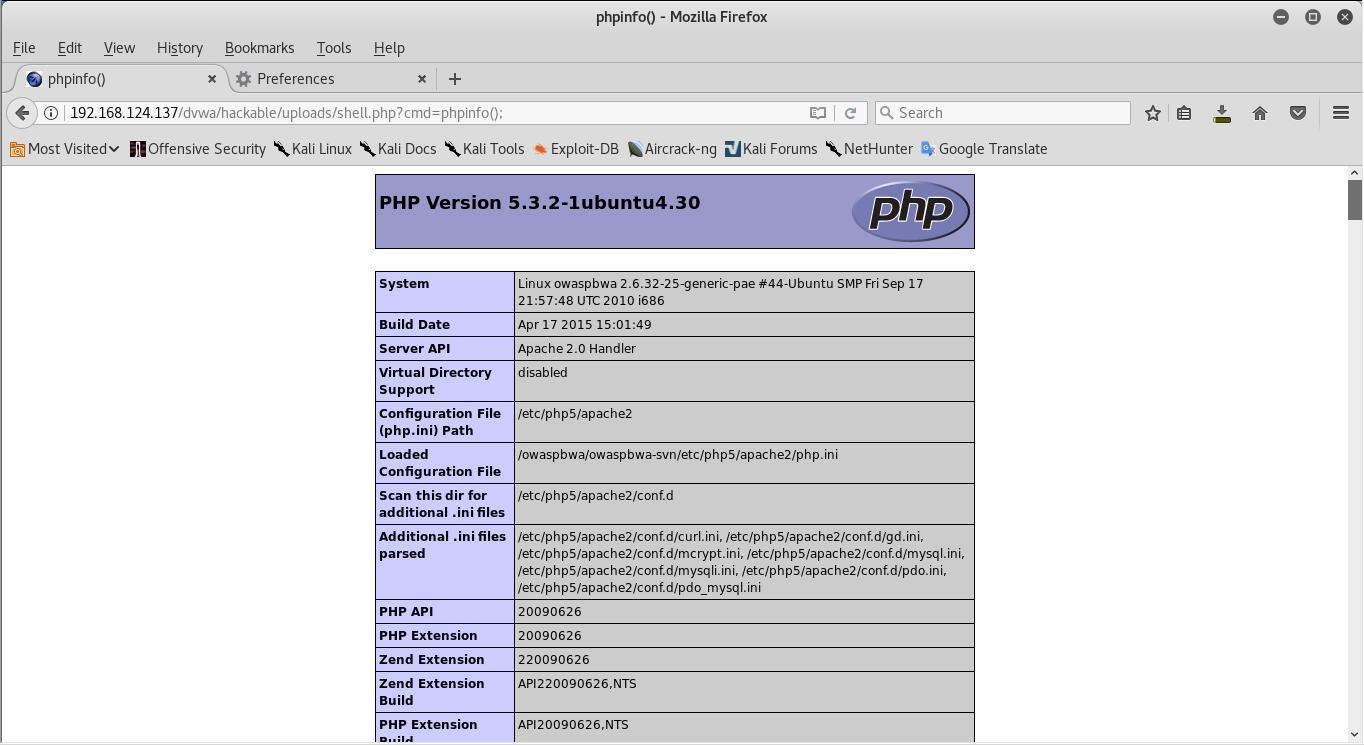Open a new tab with the plus button
The image size is (1364, 745).
point(455,79)
